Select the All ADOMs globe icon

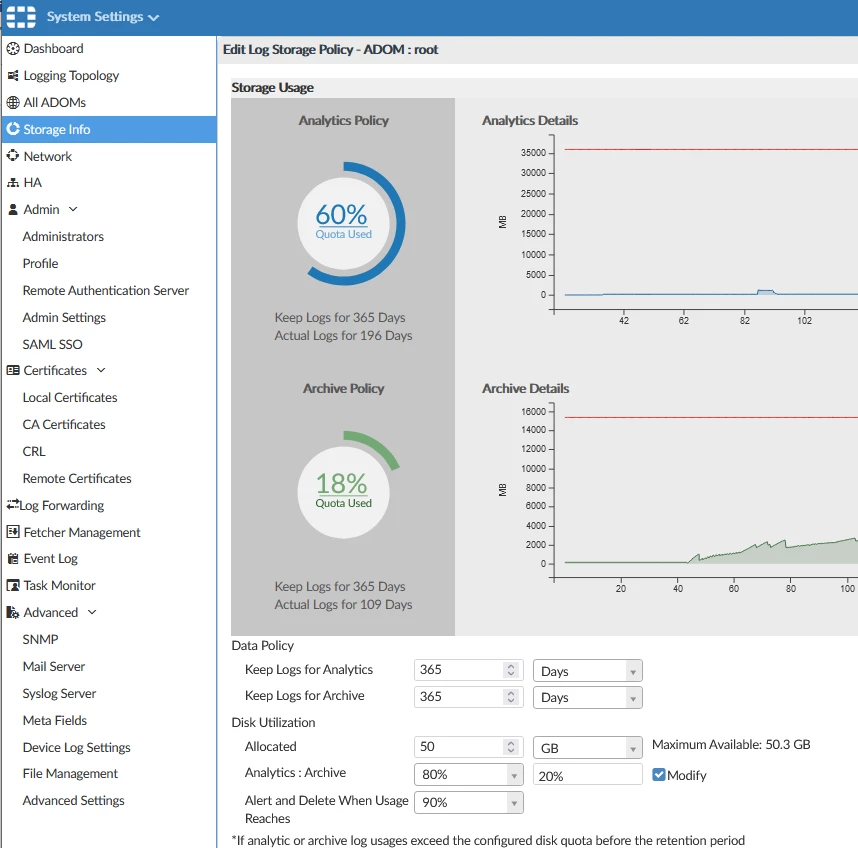(13, 102)
